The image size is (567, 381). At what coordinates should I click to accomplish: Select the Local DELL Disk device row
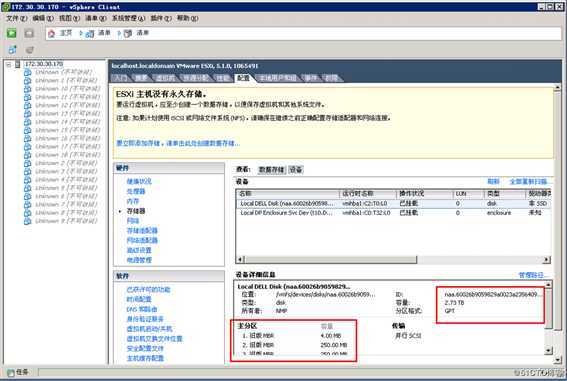(394, 204)
